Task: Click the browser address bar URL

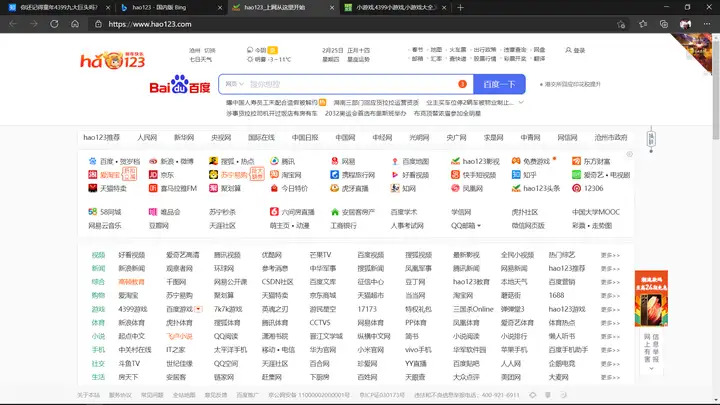Action: [150, 24]
